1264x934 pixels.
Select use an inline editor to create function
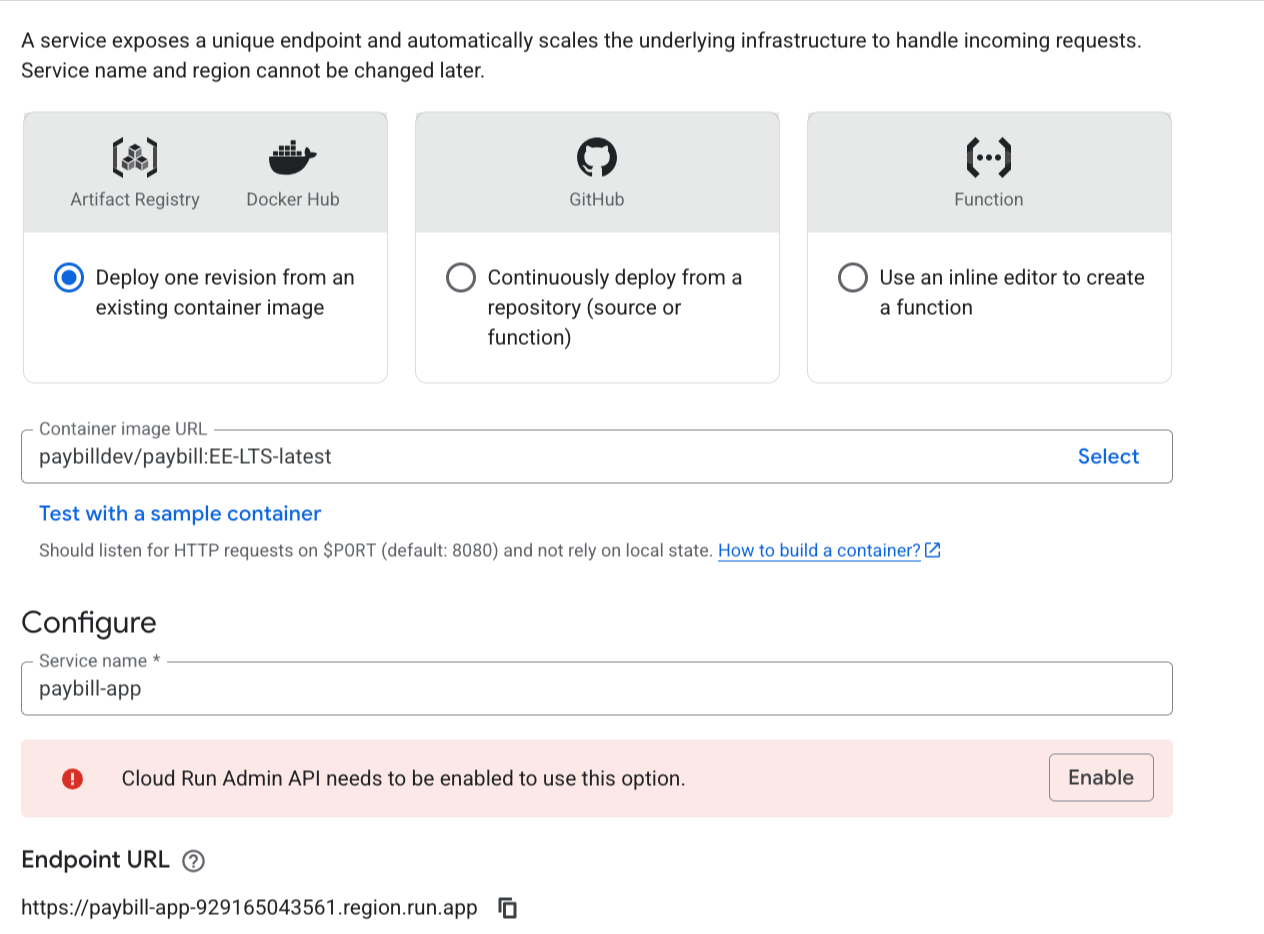pyautogui.click(x=852, y=278)
